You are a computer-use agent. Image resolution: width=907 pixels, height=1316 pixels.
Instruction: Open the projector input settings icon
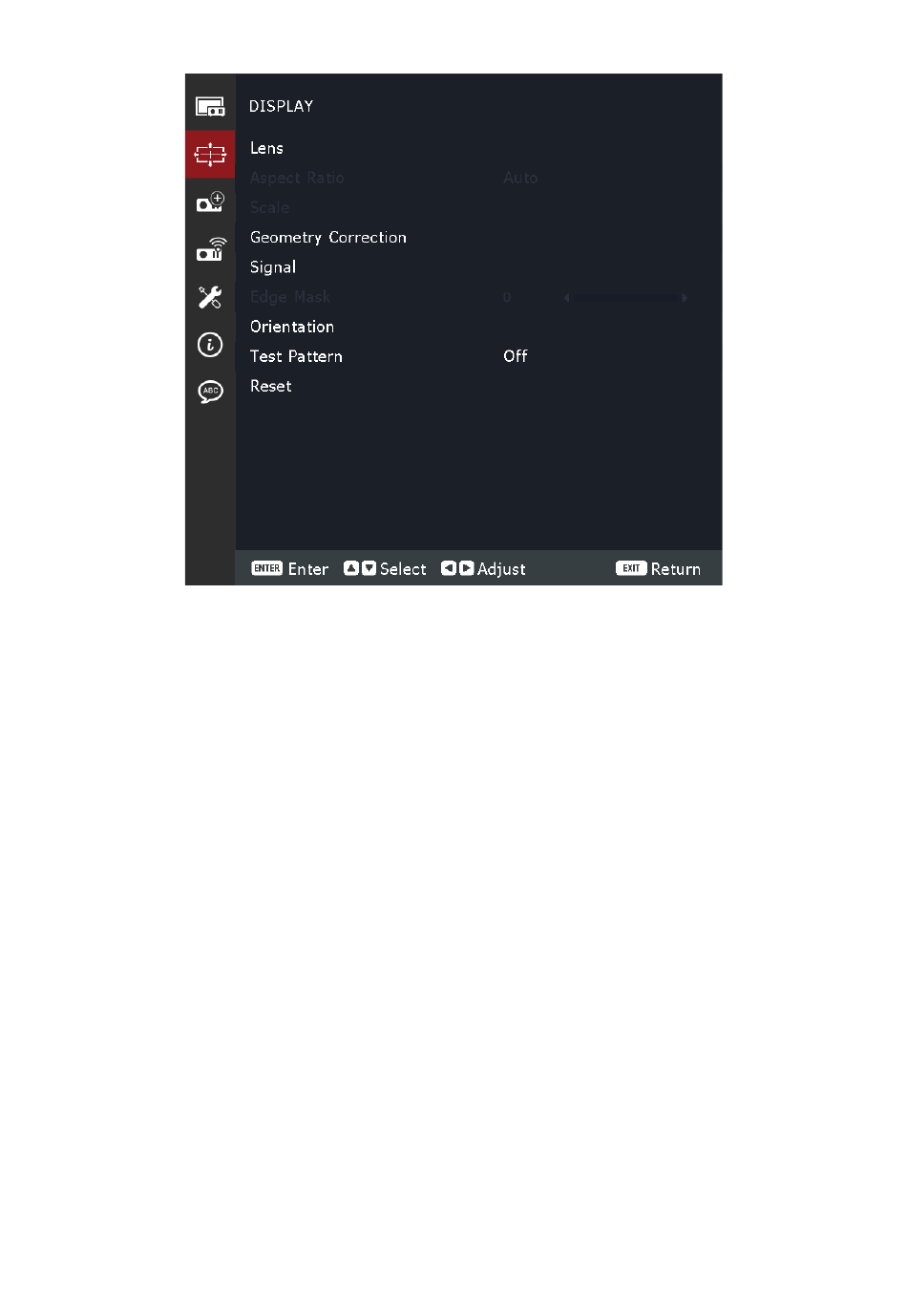210,202
